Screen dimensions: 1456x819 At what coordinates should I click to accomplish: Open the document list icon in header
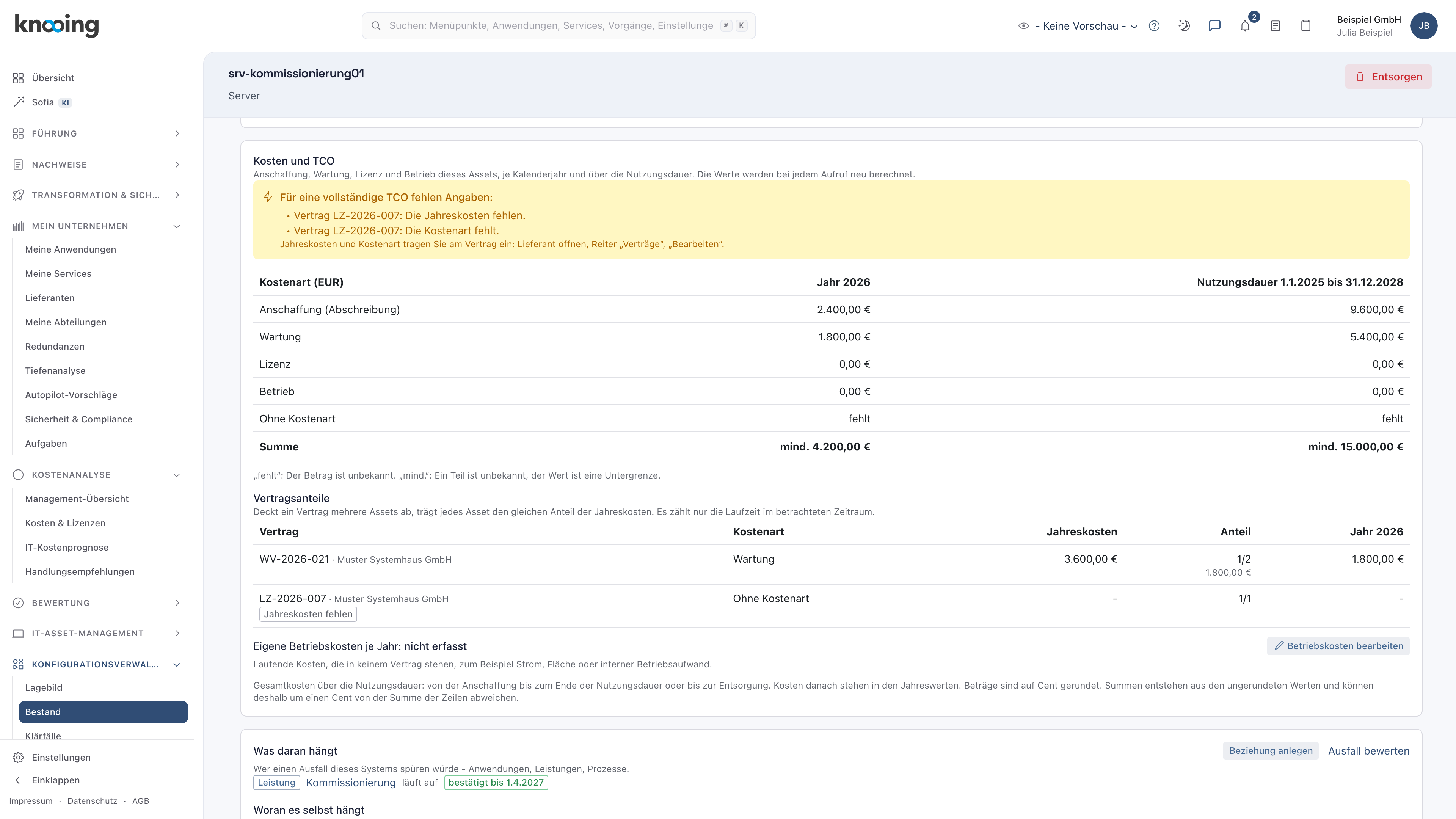[1275, 26]
